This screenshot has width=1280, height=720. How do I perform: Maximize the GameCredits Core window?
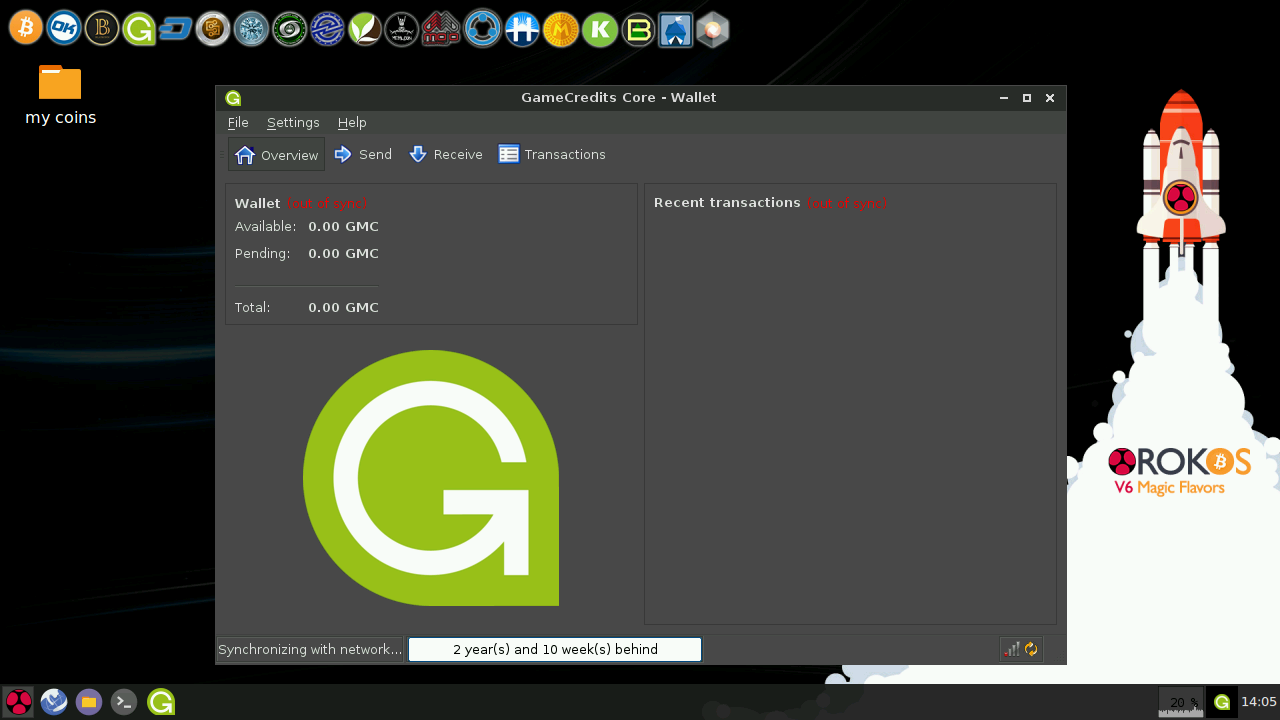(x=1027, y=98)
